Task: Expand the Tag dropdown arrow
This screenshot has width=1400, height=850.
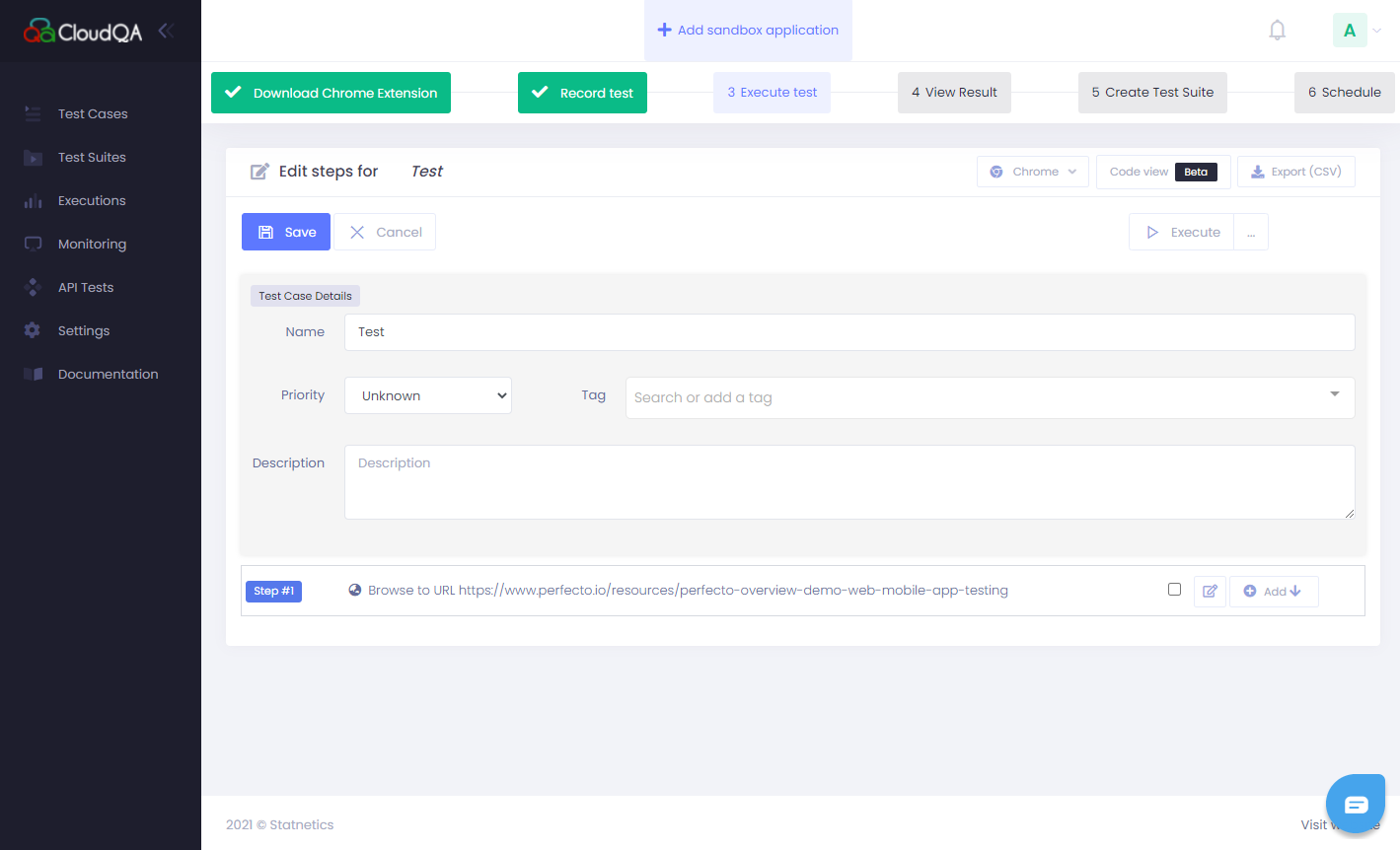Action: point(1335,394)
